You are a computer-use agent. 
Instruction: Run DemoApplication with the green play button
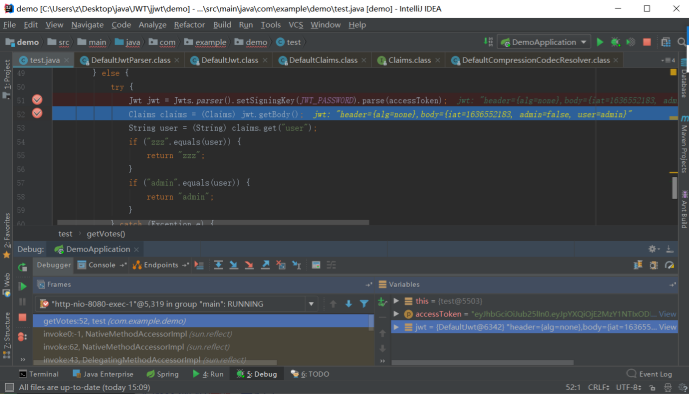[x=600, y=42]
